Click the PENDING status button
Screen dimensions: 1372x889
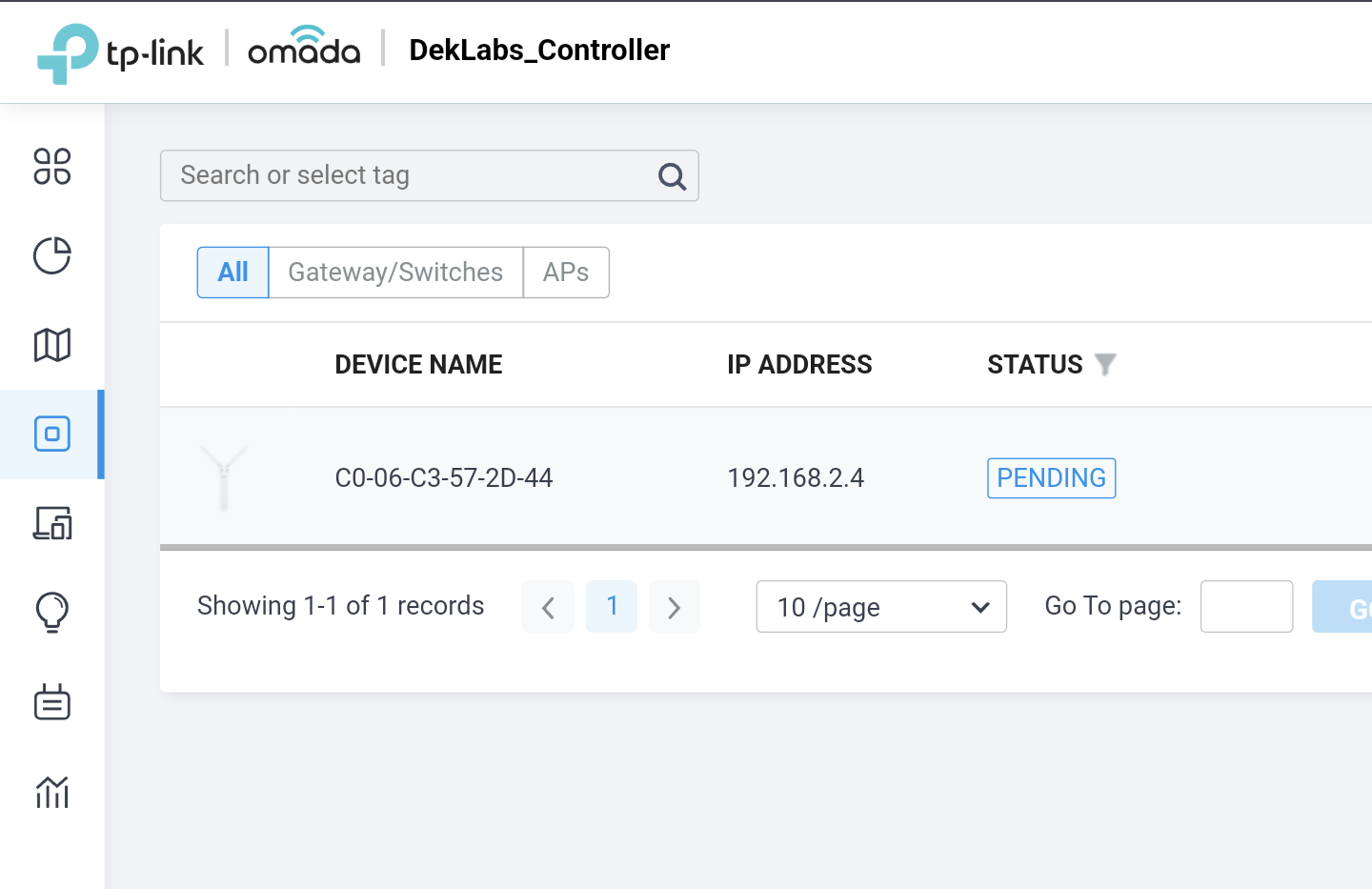[x=1051, y=477]
